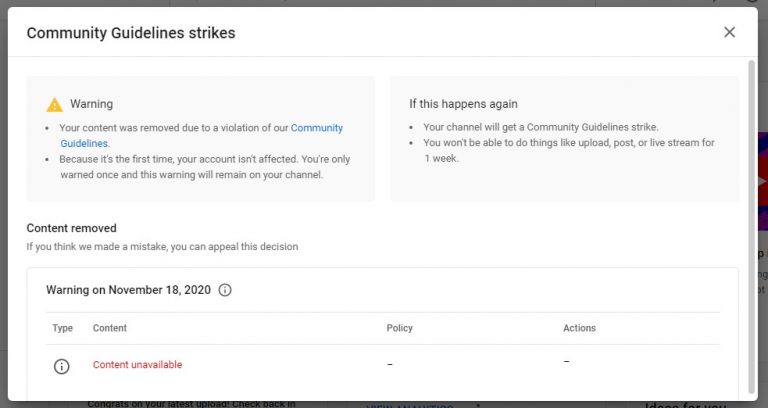Click the dash under the Policy column
This screenshot has width=768, height=408.
pyautogui.click(x=390, y=365)
